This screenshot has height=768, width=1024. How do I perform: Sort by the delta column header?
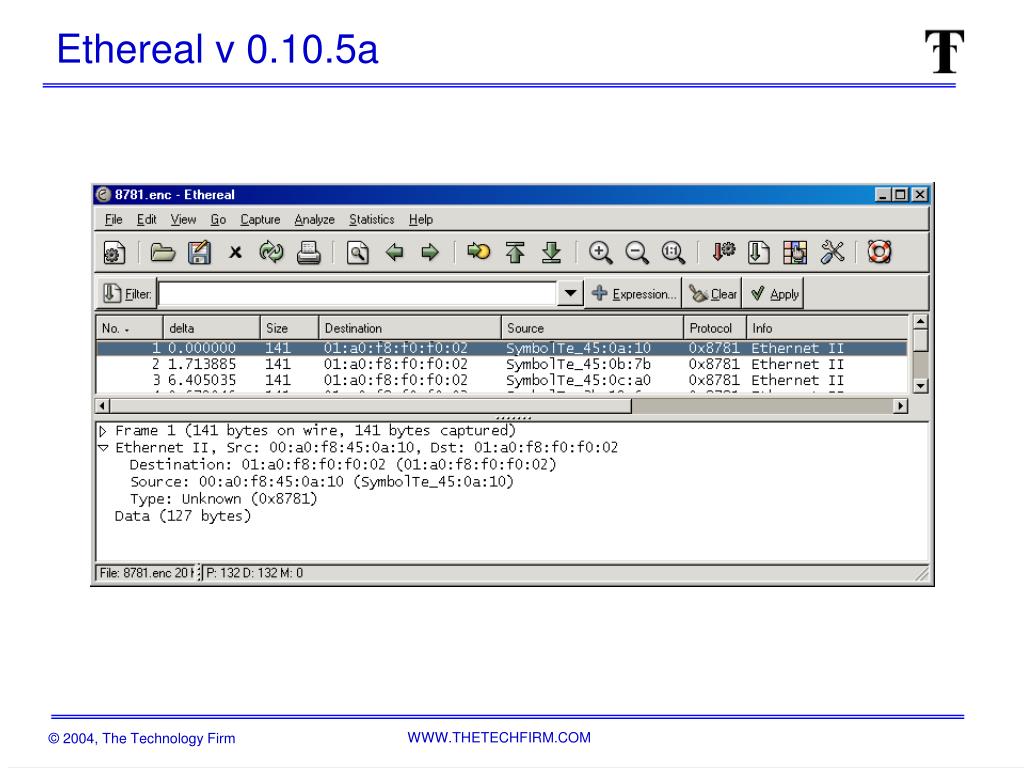[x=211, y=328]
